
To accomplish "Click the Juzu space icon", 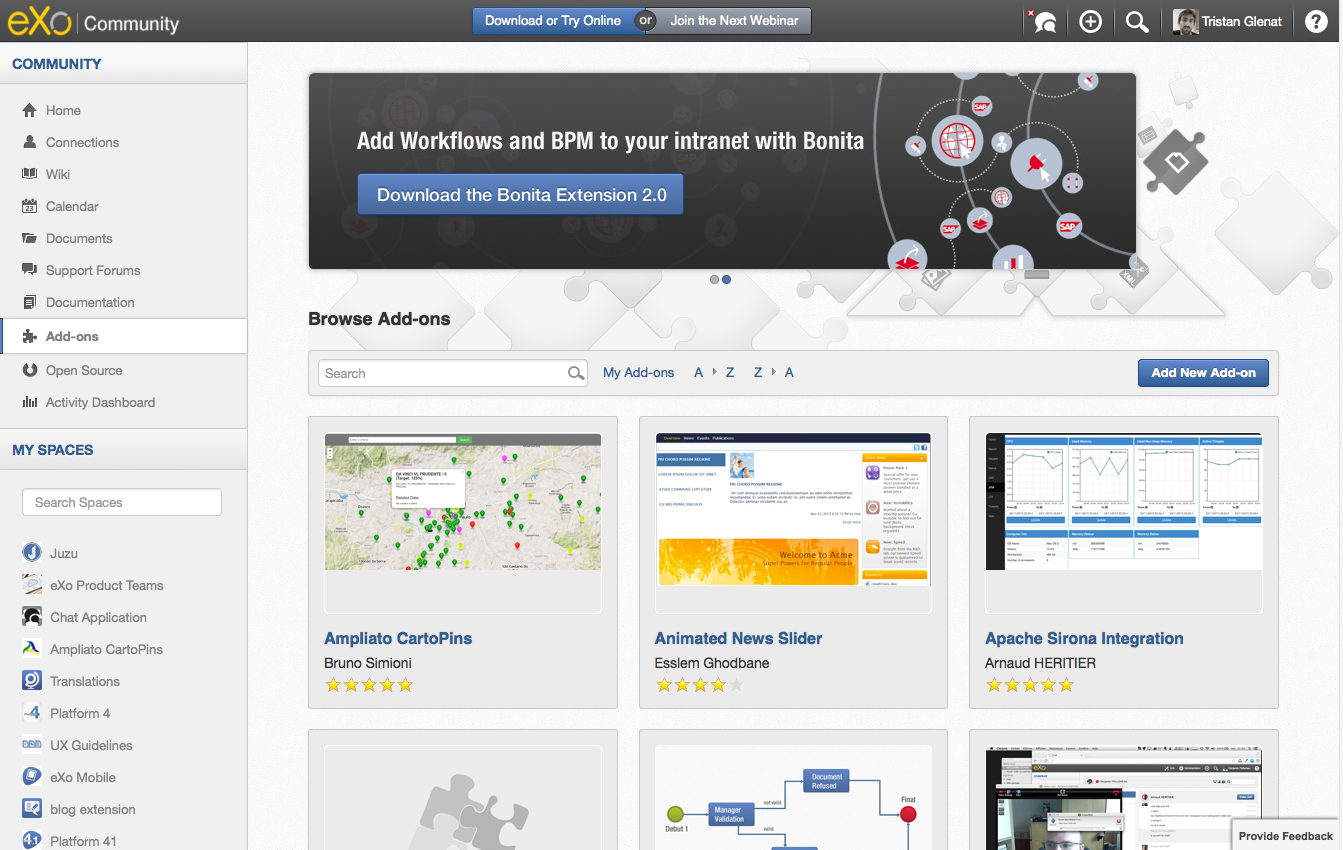I will (x=32, y=553).
